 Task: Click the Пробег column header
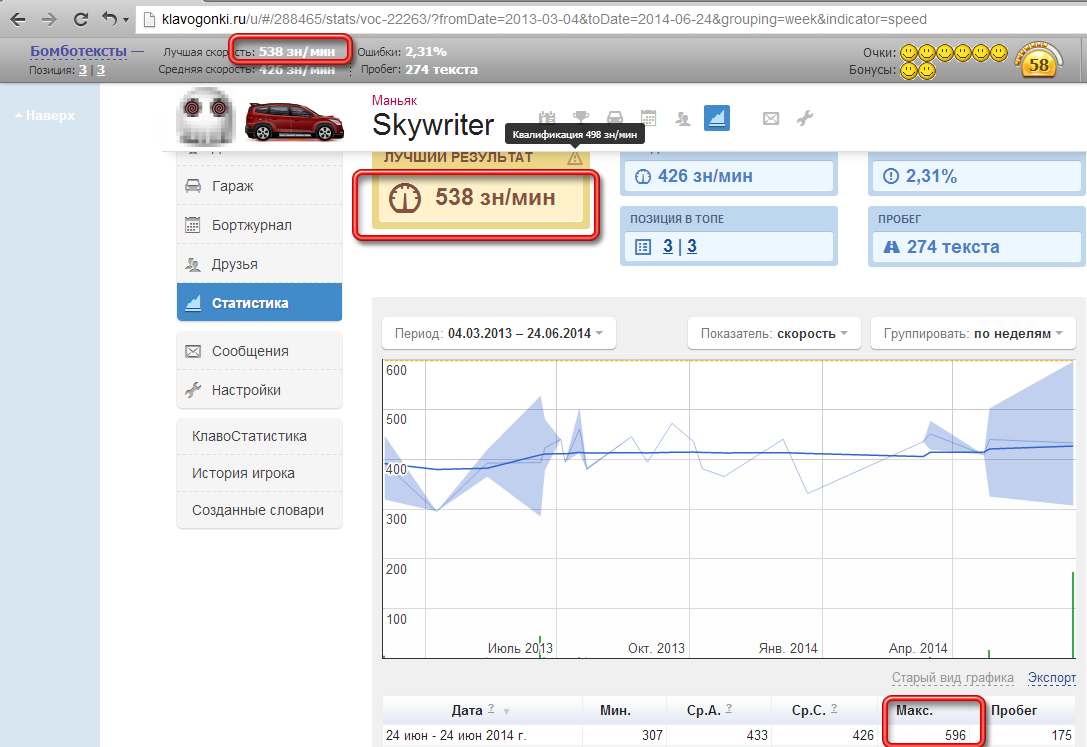coord(1014,710)
